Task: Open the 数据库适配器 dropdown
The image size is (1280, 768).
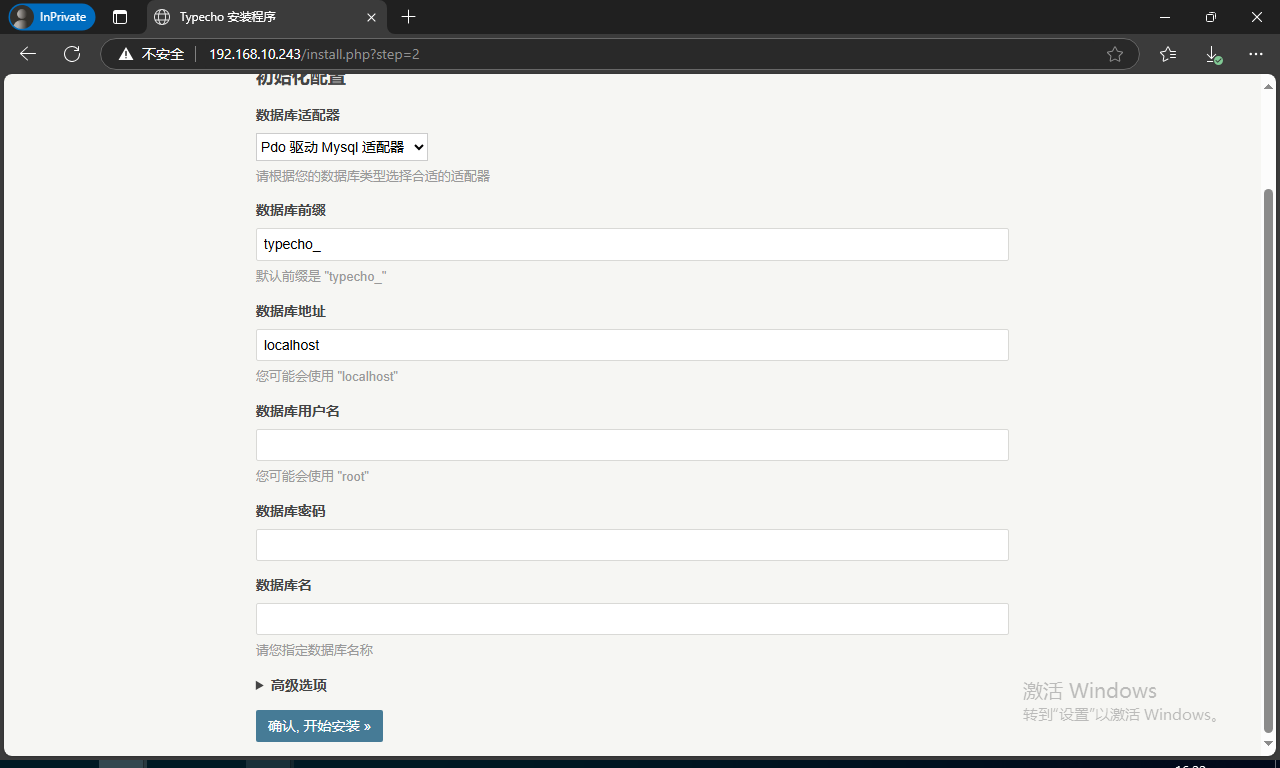Action: (342, 147)
